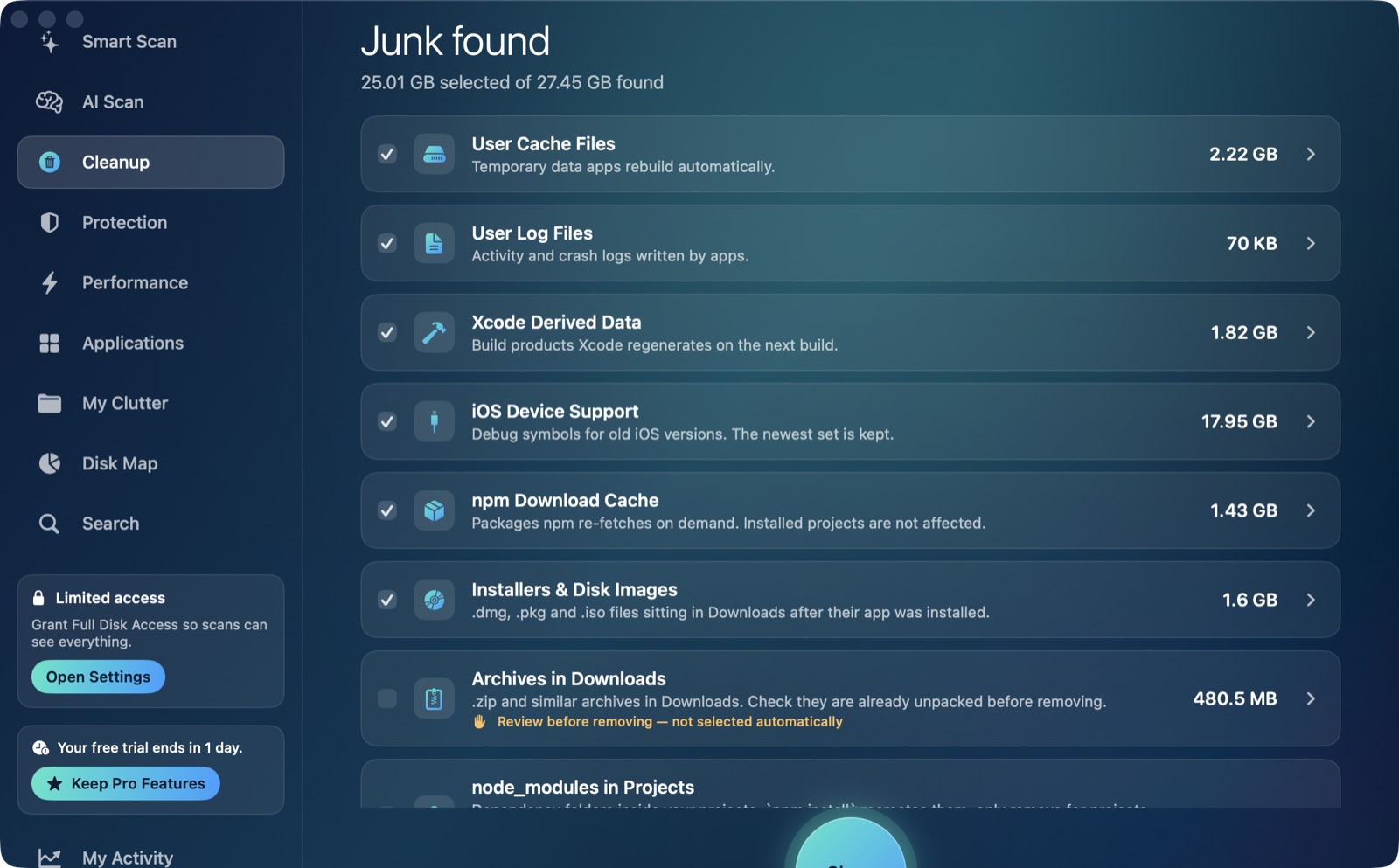The width and height of the screenshot is (1399, 868).
Task: Click the Applications grid icon
Action: click(x=50, y=344)
